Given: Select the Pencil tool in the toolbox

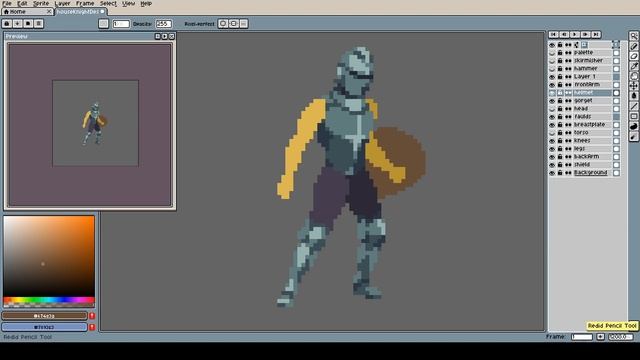Looking at the screenshot, I should [633, 46].
